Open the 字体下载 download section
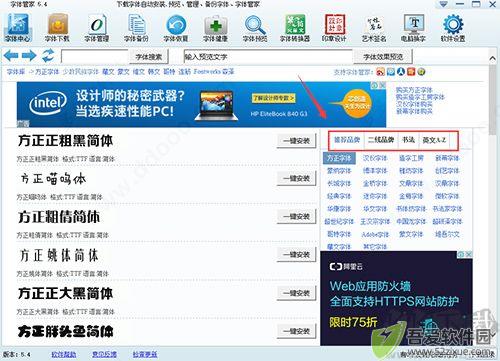This screenshot has width=500, height=361. click(x=57, y=28)
